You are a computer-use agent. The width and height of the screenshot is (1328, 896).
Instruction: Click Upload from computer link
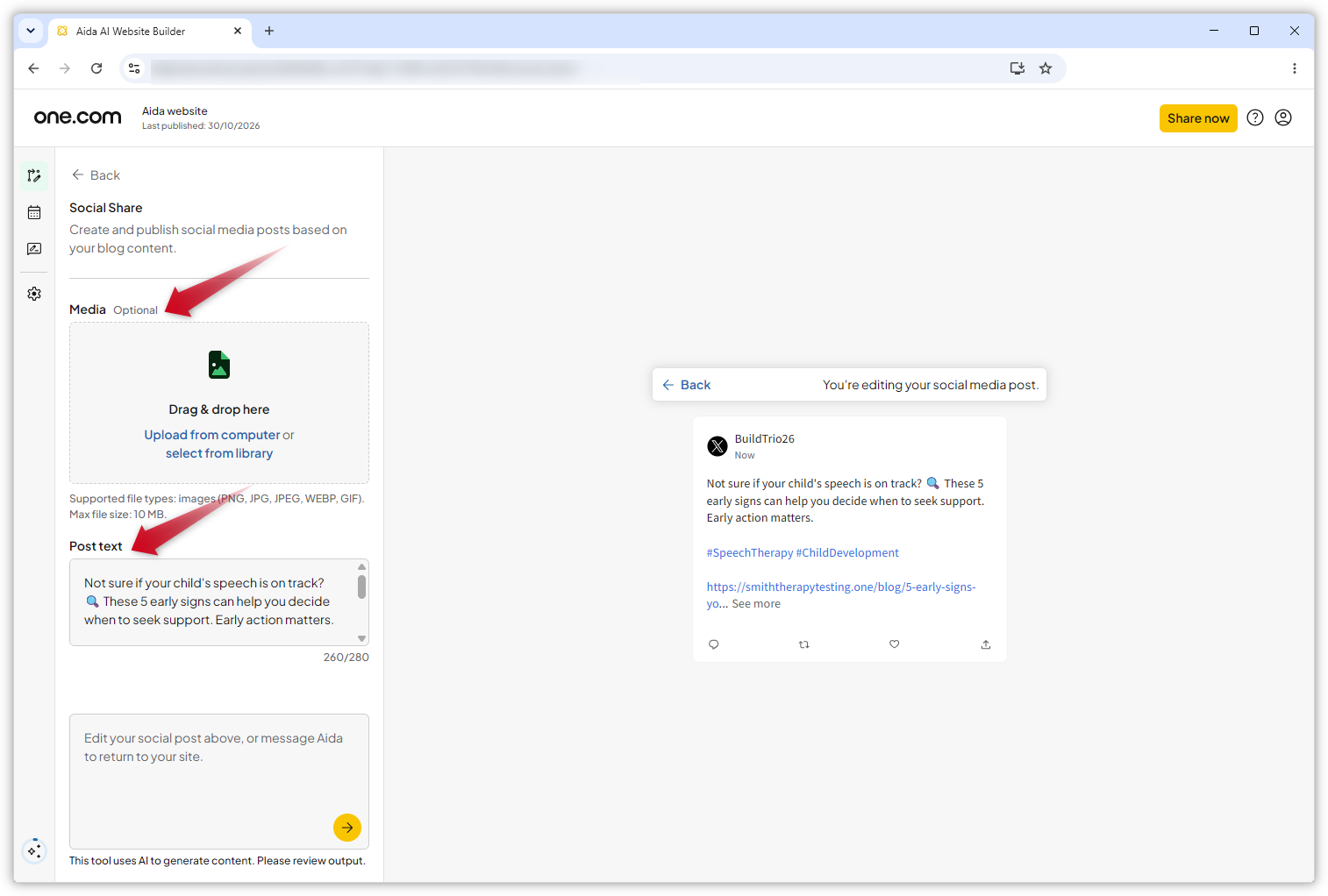[x=212, y=435]
